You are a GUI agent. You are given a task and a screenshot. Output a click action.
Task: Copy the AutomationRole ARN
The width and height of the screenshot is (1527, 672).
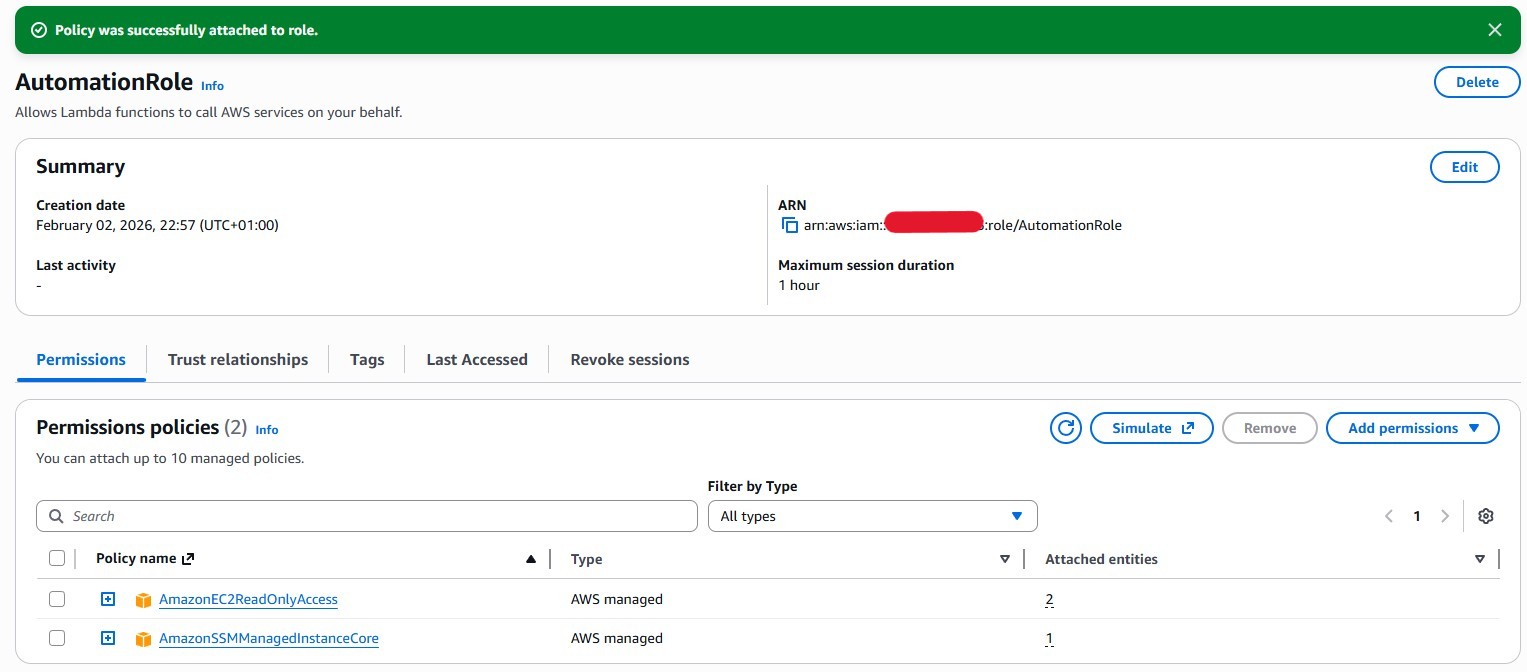[x=790, y=225]
